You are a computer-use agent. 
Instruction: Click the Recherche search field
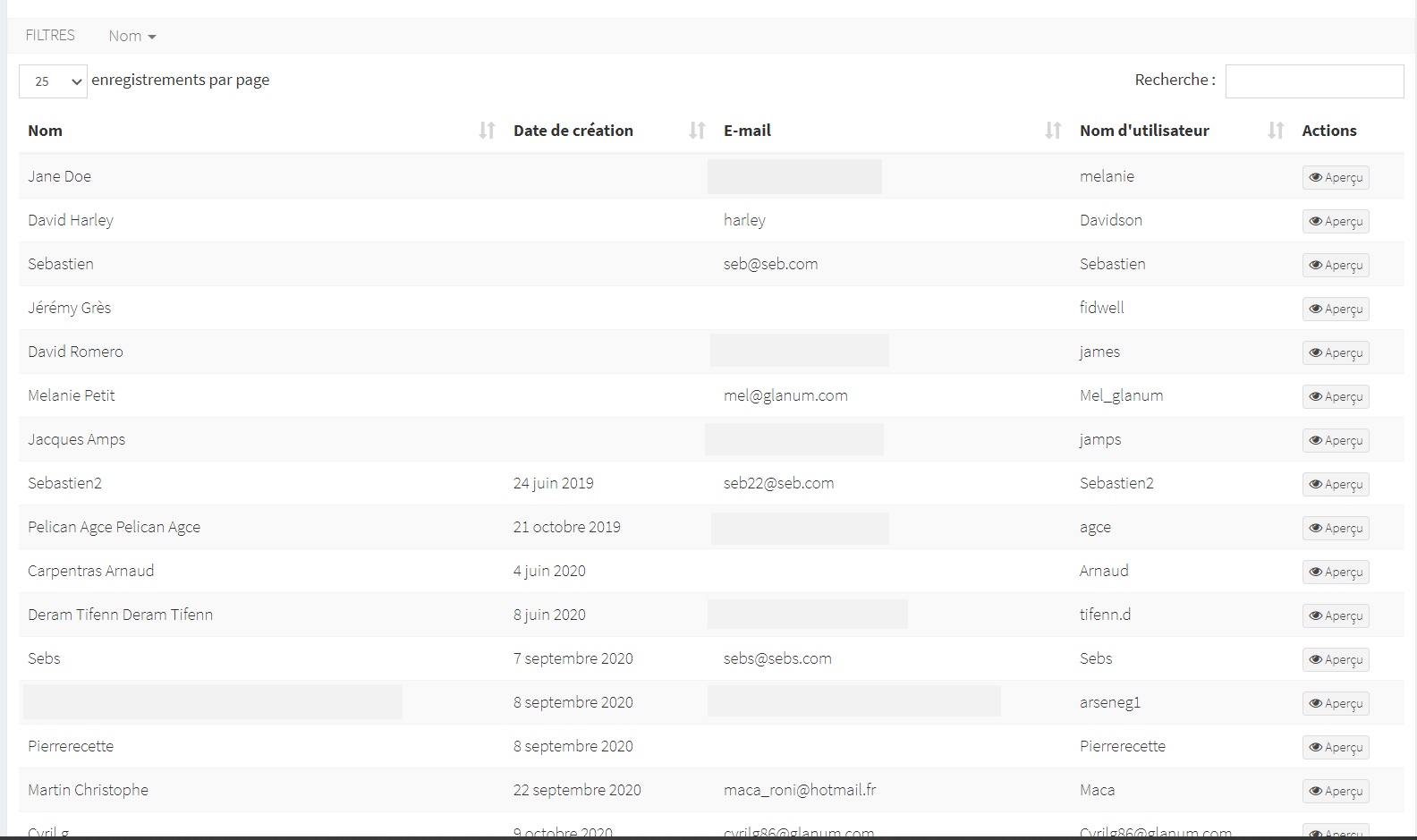[x=1313, y=81]
